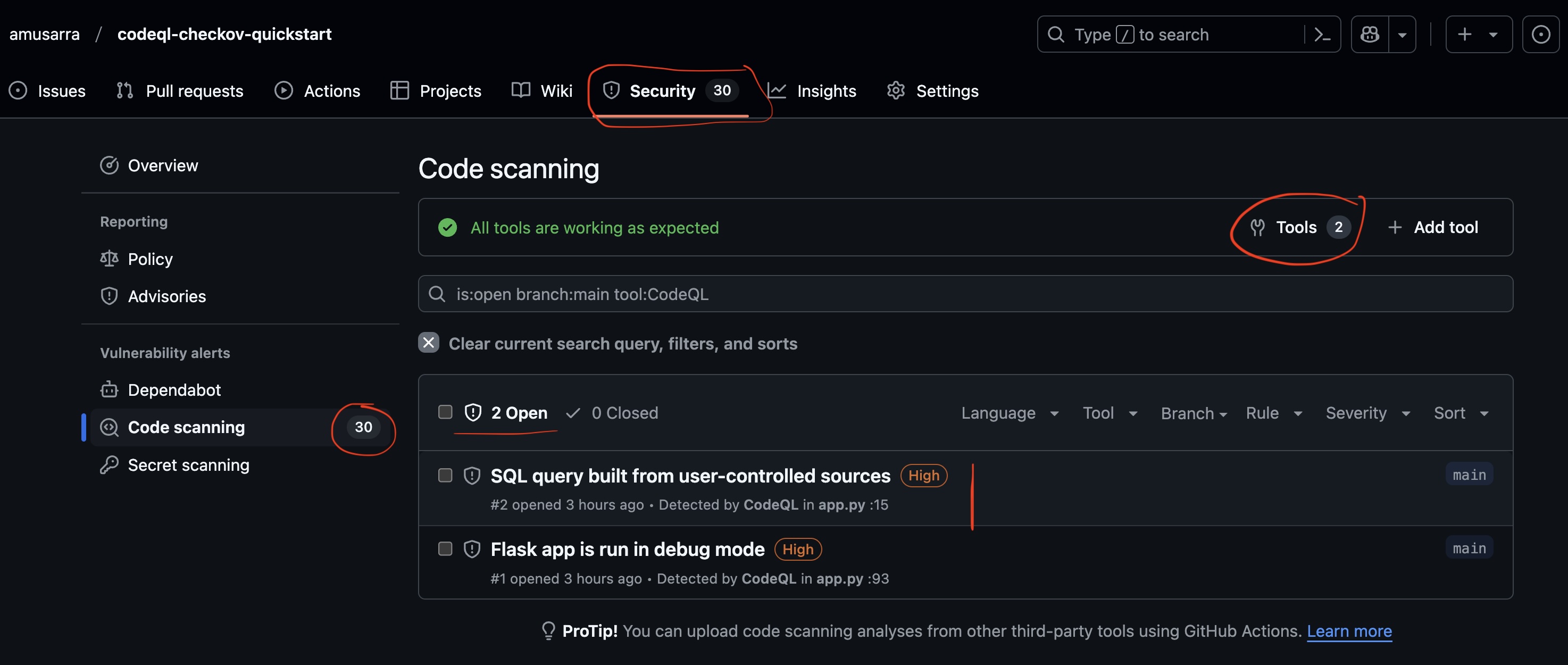1568x665 pixels.
Task: Click the Overview meter icon
Action: 109,165
